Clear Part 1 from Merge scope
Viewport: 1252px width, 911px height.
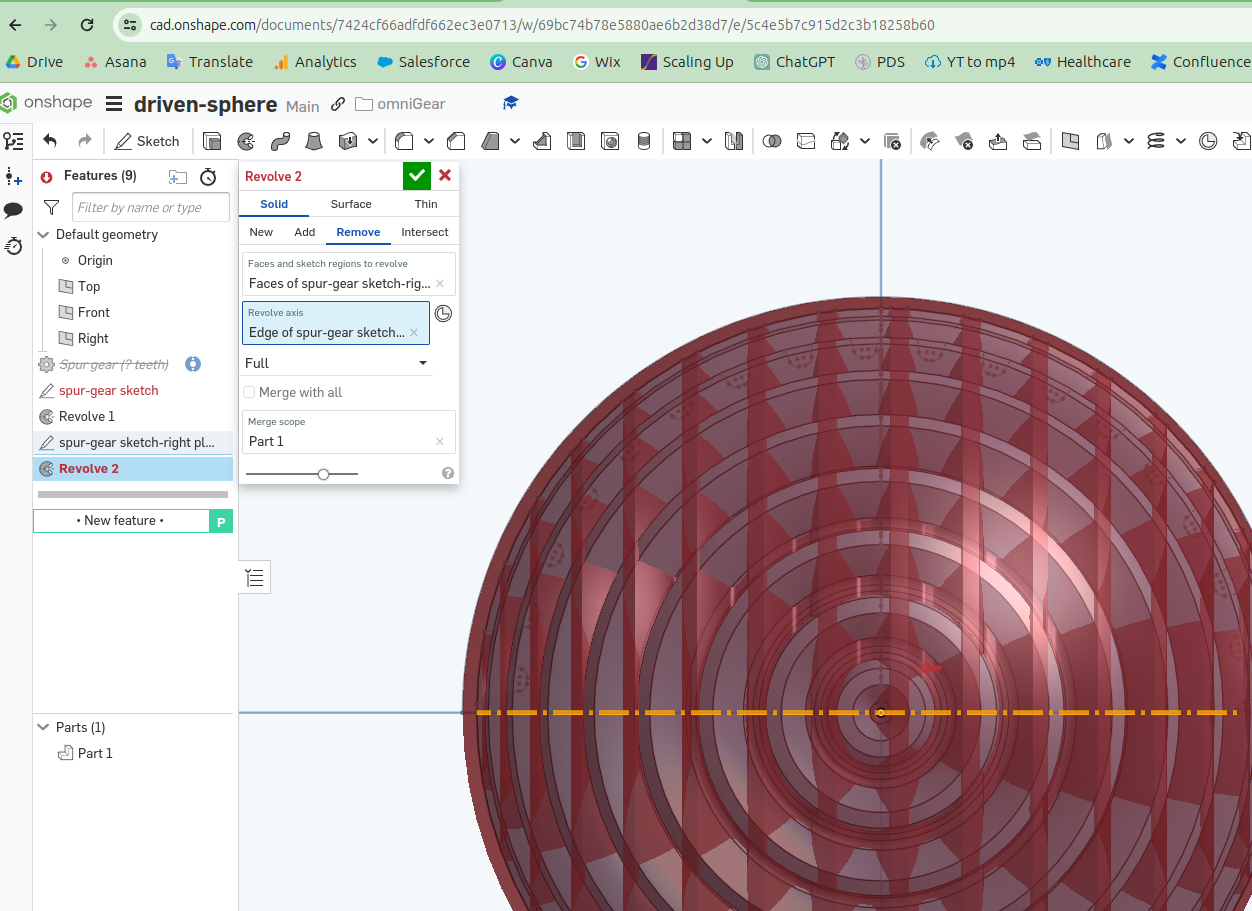click(440, 442)
